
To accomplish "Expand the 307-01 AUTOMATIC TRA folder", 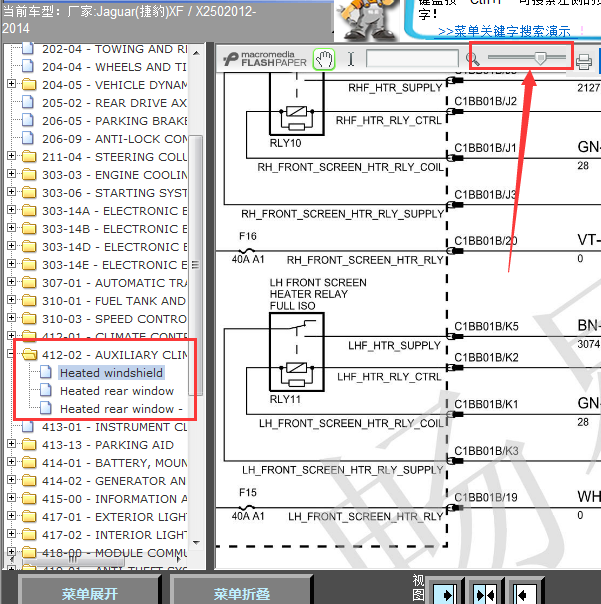I will [11, 282].
